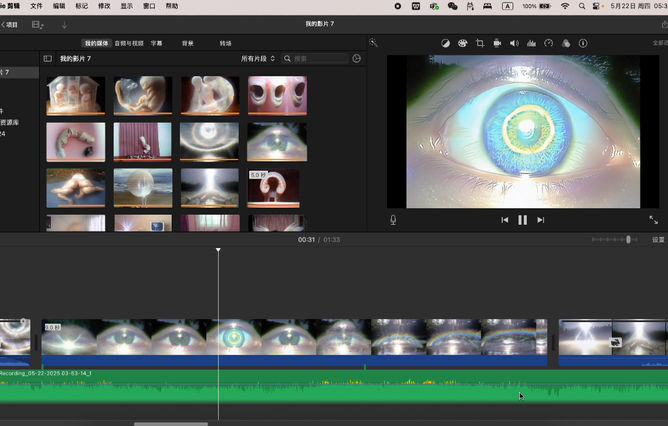Viewport: 668px width, 426px height.
Task: Select the red curtain thumbnail in media browser
Action: point(143,141)
